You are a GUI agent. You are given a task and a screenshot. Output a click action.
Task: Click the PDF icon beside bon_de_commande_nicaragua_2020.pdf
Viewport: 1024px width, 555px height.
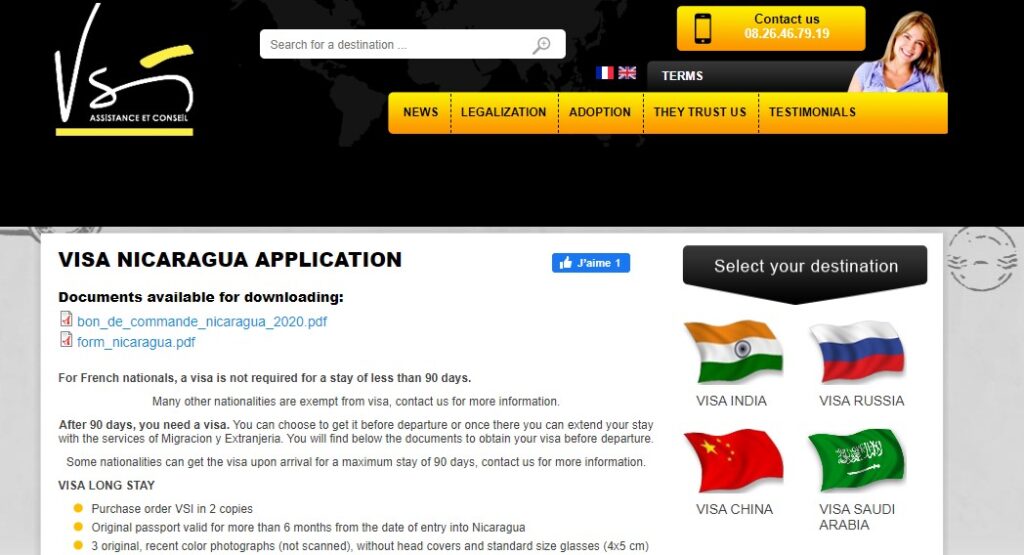[x=66, y=319]
